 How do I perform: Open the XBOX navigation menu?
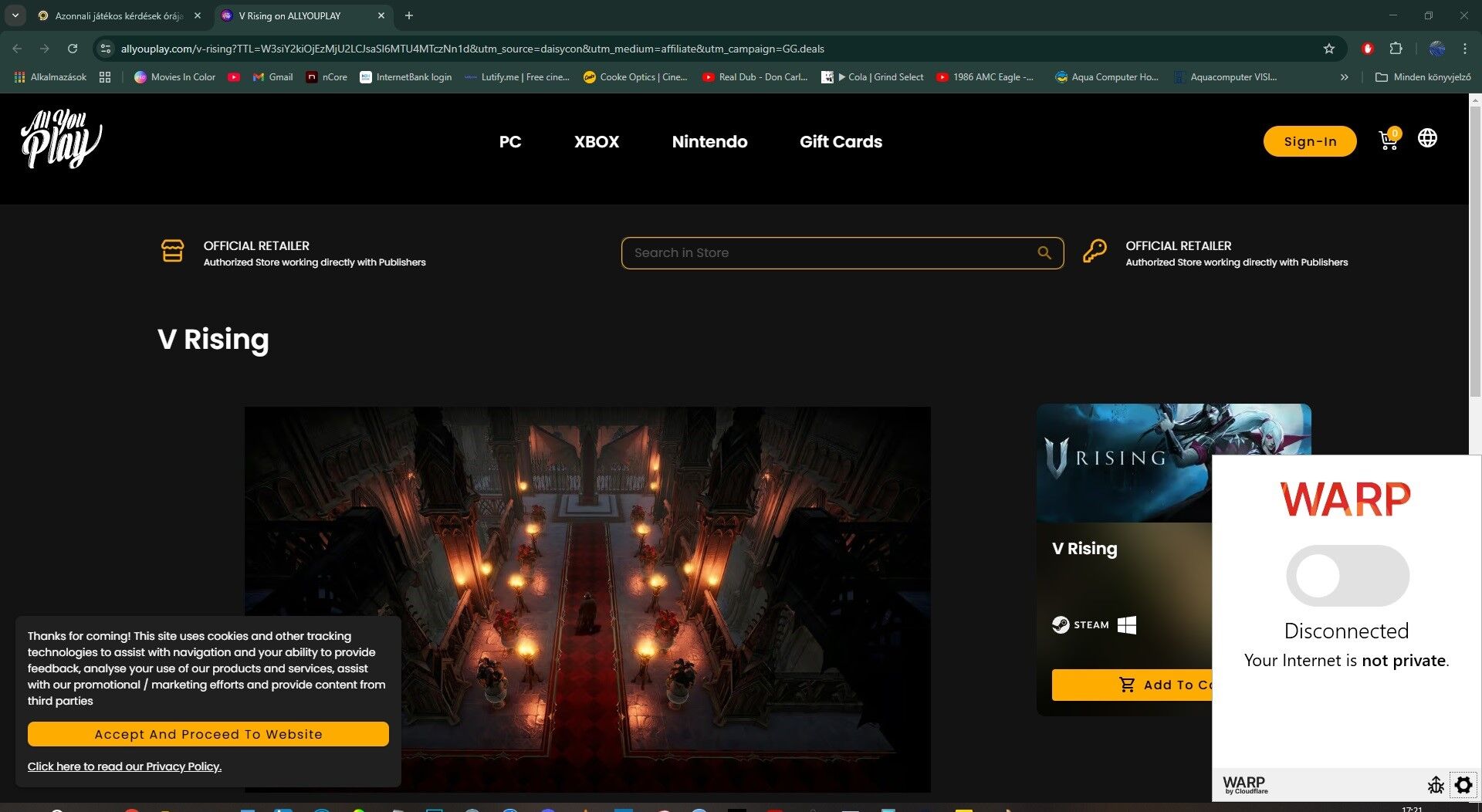click(x=597, y=142)
